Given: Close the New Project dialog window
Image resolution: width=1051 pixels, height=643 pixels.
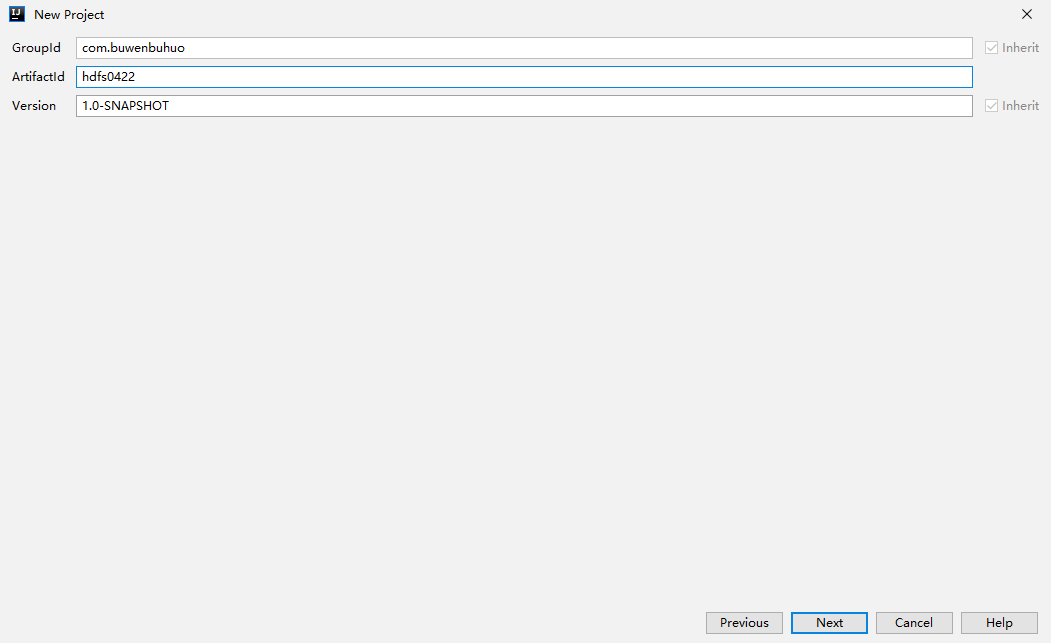Looking at the screenshot, I should click(x=1026, y=14).
